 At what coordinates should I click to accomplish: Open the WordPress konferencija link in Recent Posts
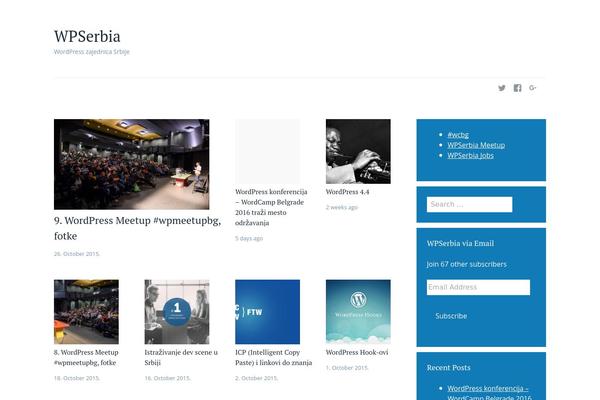[x=489, y=393]
